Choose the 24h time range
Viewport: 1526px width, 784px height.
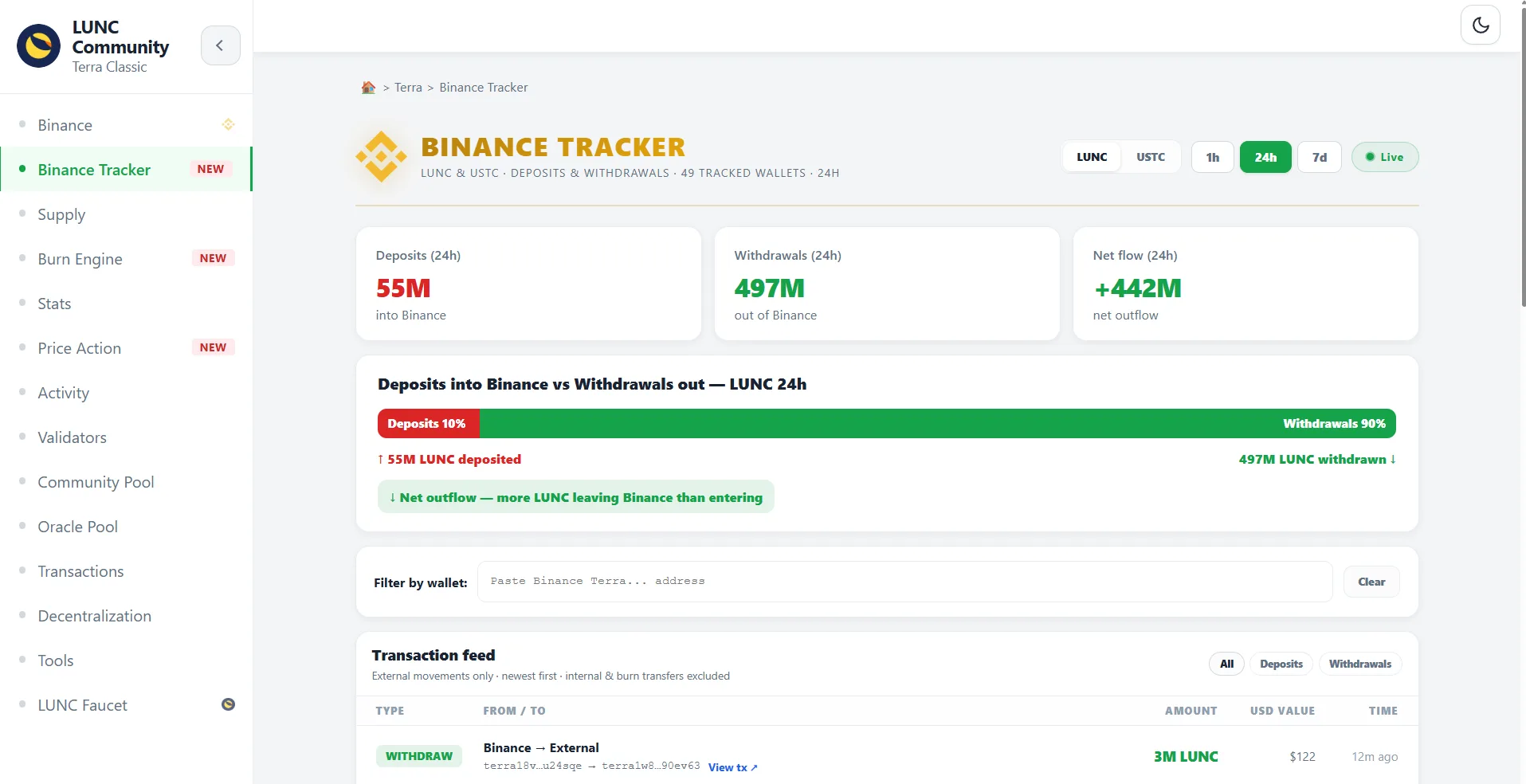(x=1265, y=157)
